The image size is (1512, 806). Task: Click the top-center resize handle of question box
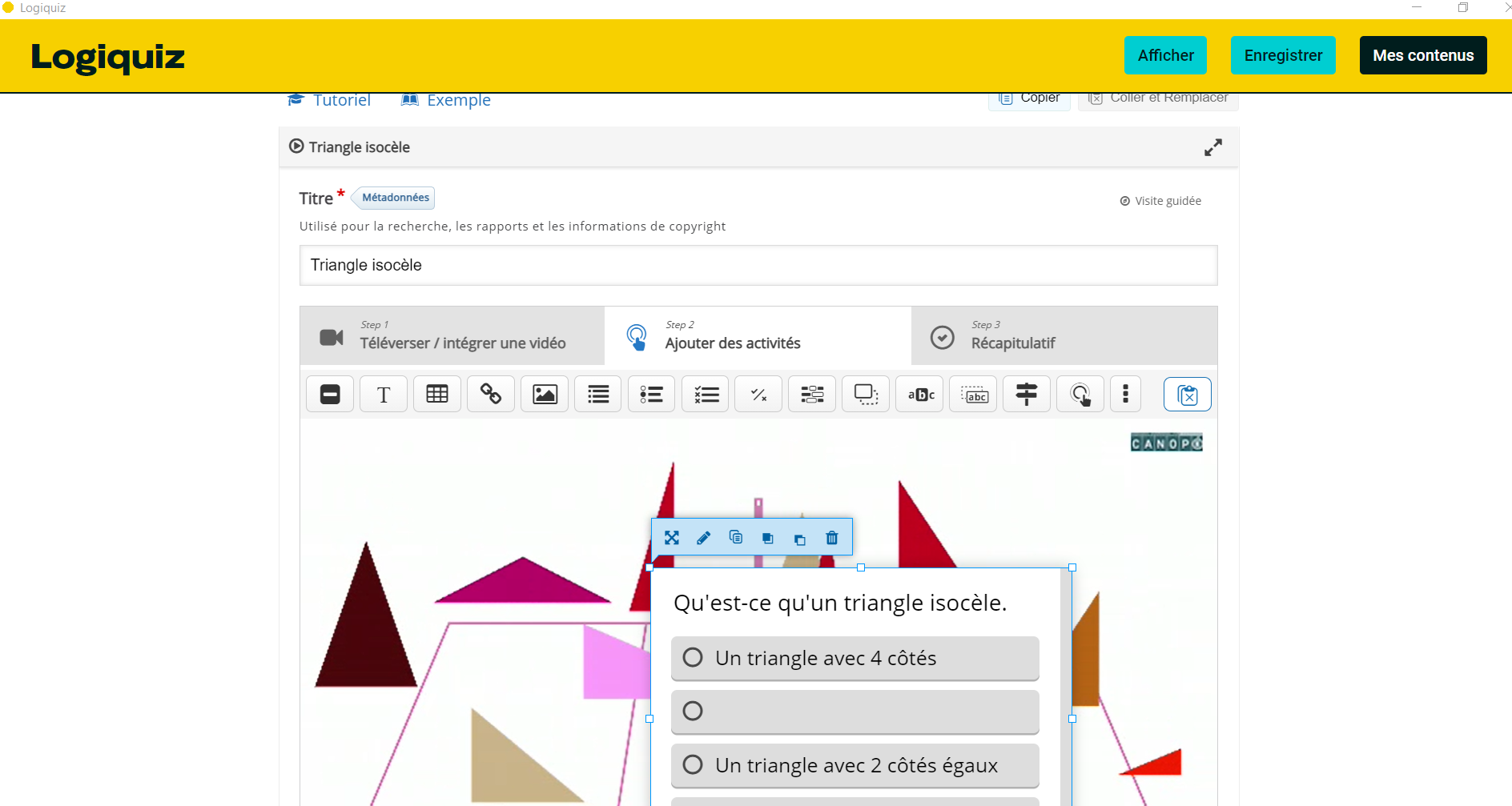coord(861,567)
